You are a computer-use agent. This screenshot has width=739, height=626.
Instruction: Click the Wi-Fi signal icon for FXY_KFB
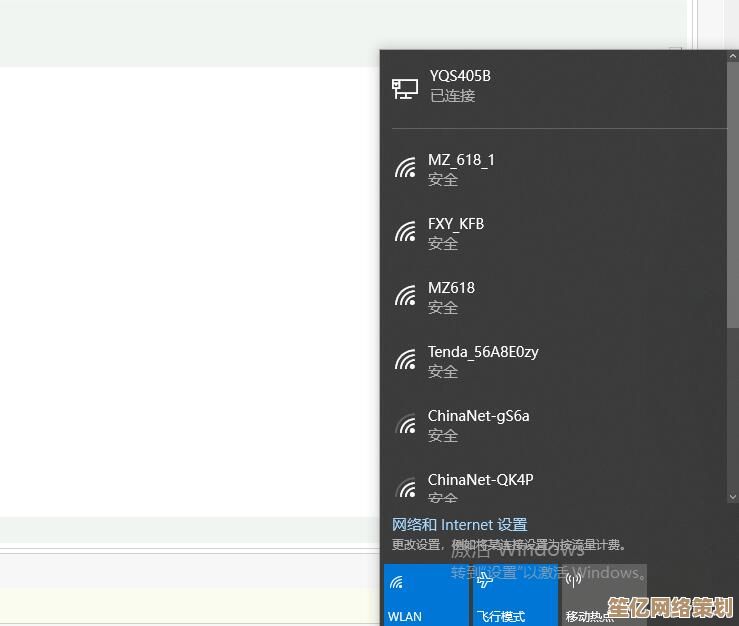pos(405,233)
